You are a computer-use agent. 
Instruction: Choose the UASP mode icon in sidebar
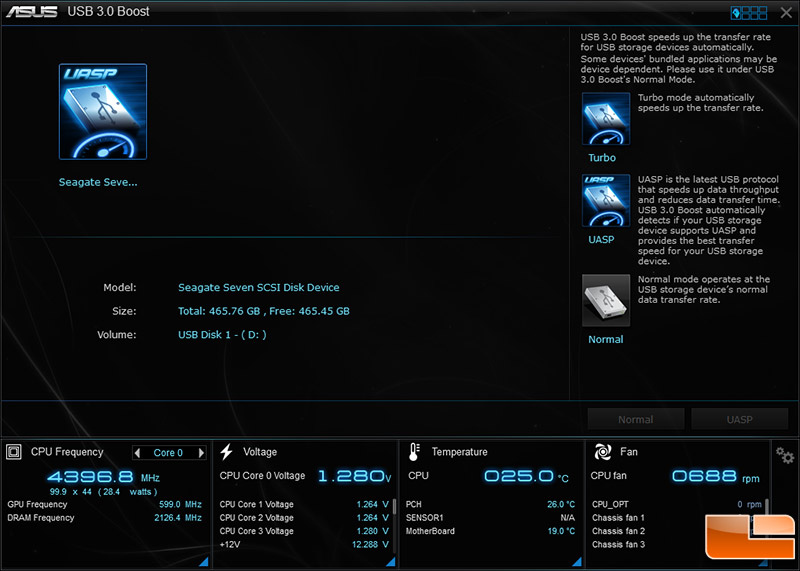click(x=606, y=200)
